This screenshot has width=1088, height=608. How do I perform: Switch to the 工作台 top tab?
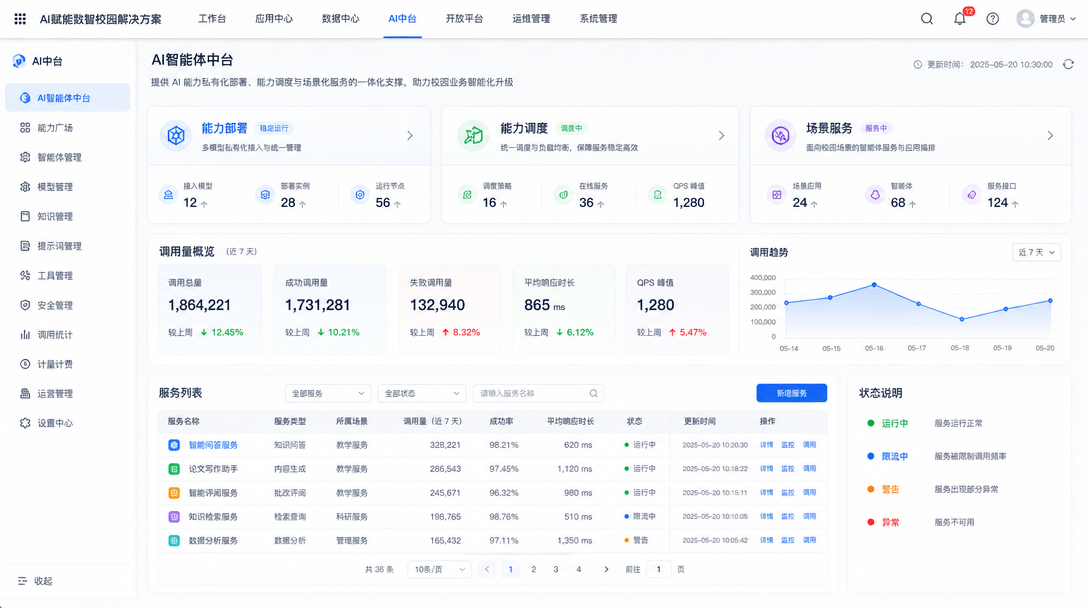pyautogui.click(x=212, y=19)
